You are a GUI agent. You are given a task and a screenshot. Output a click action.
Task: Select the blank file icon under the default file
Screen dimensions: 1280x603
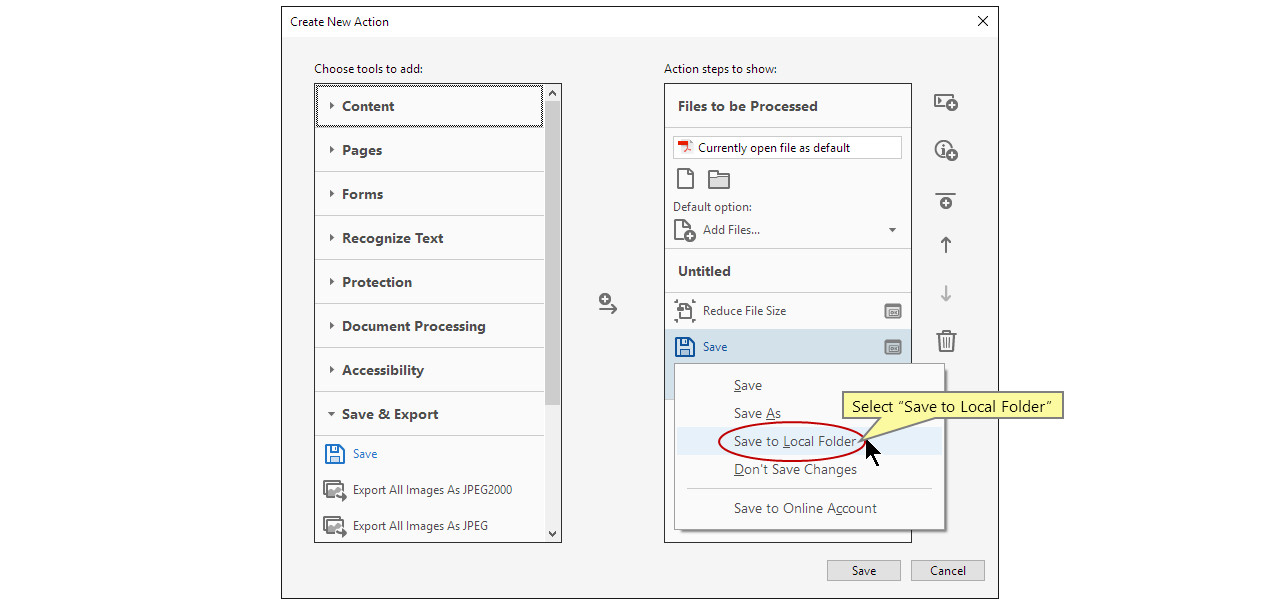tap(686, 177)
